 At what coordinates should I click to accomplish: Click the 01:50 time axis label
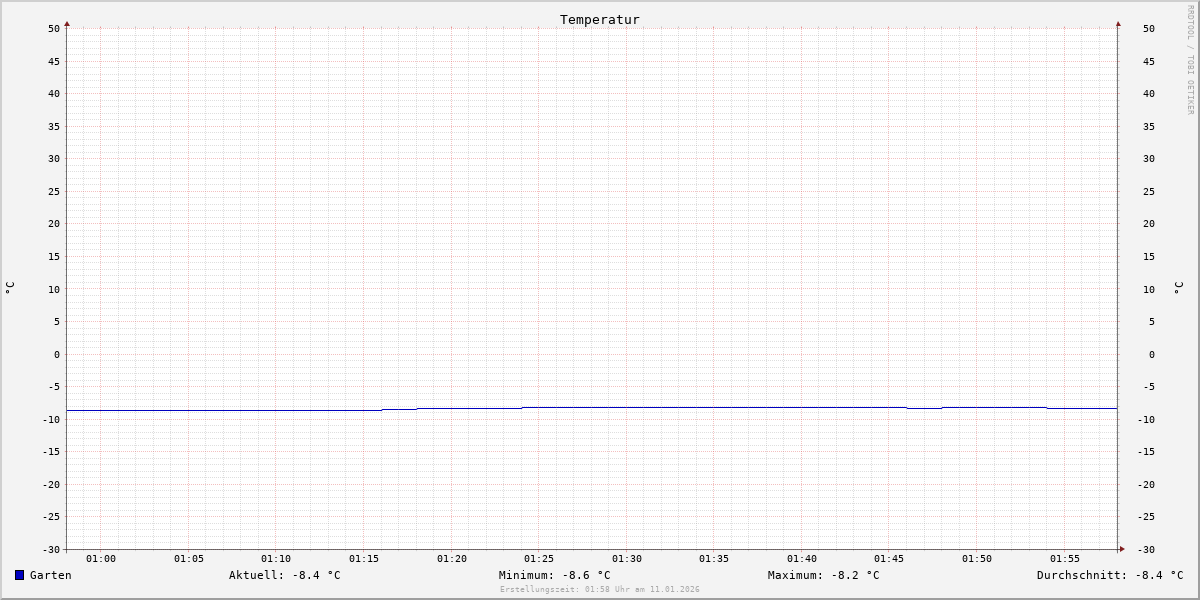977,559
